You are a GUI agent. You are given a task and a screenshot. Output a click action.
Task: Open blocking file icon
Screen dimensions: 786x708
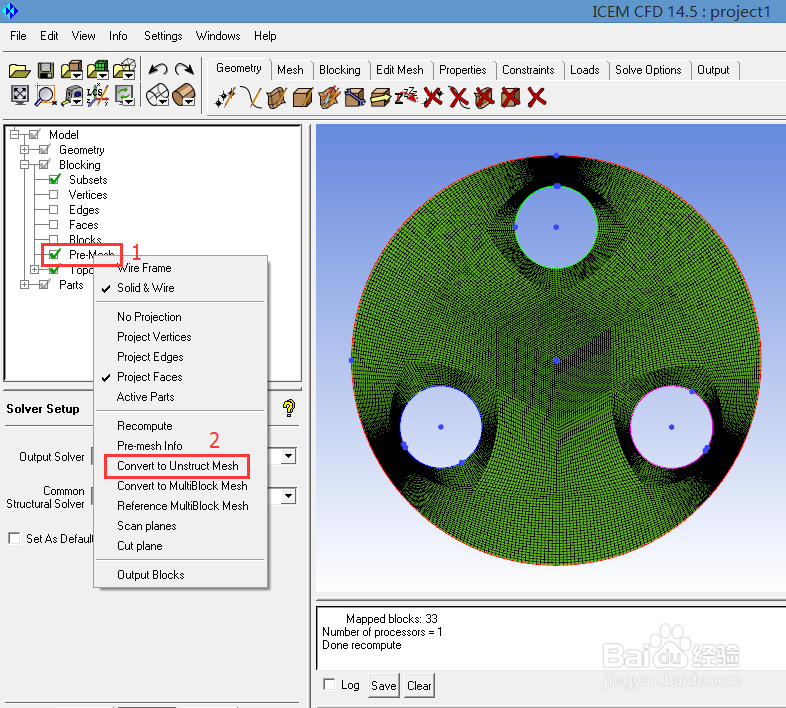click(124, 70)
